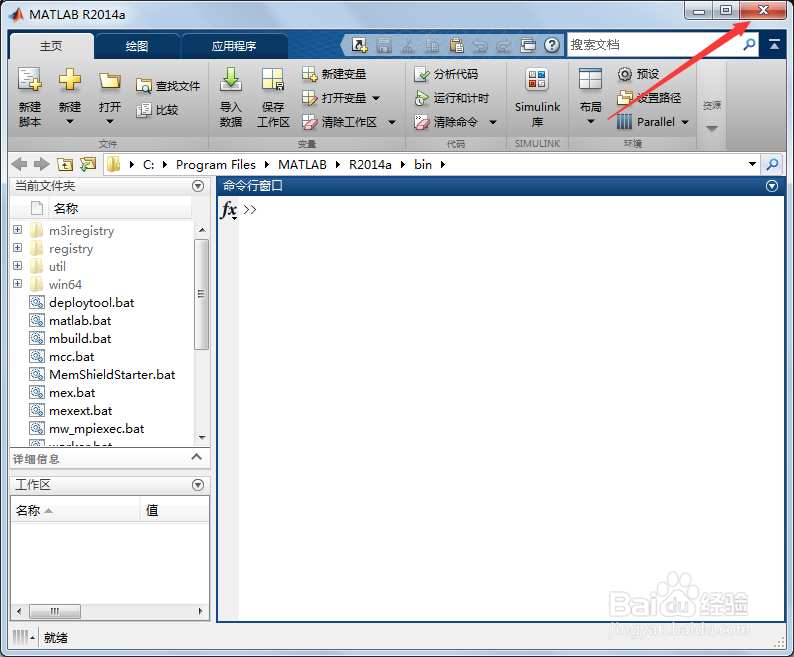Click the Copy icon in quick access toolbar
This screenshot has height=657, width=794.
[x=432, y=45]
